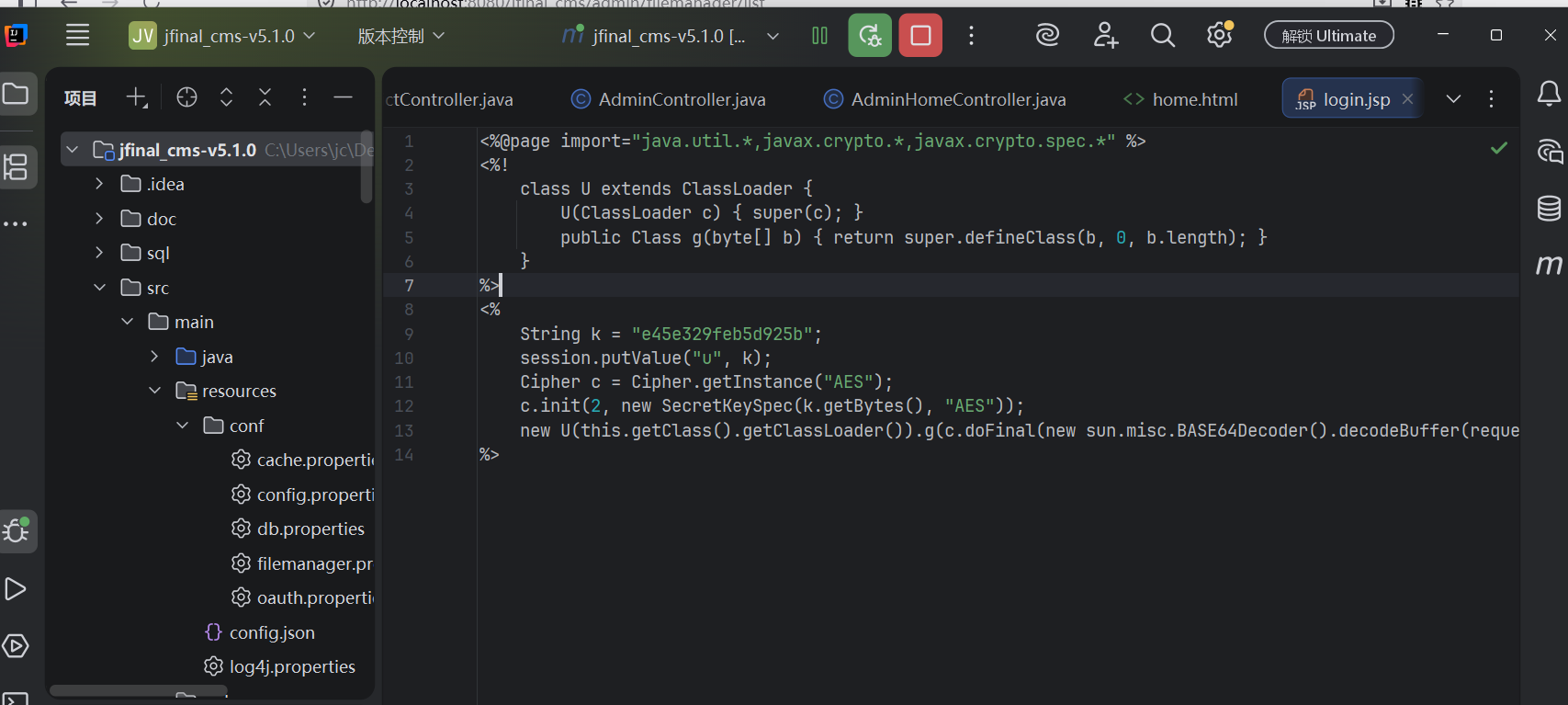The height and width of the screenshot is (705, 1568).
Task: Open Maven tool window
Action: coord(1549,266)
